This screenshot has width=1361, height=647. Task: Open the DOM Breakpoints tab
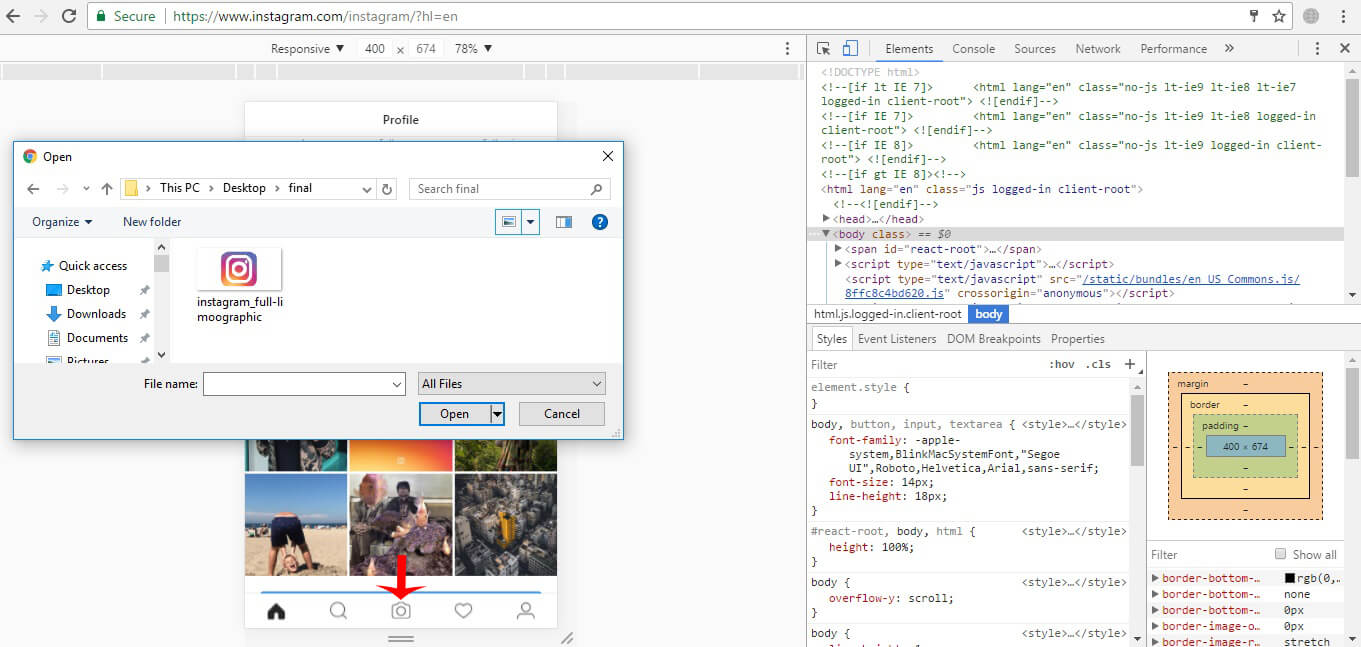coord(994,339)
